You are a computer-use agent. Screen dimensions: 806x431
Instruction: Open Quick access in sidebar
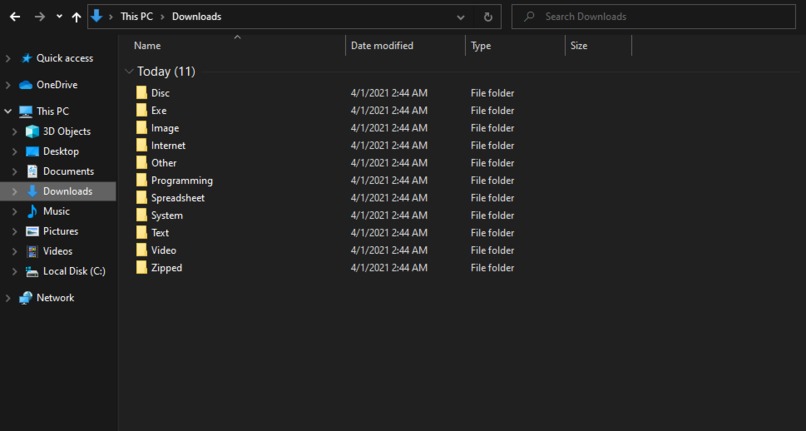(x=65, y=58)
